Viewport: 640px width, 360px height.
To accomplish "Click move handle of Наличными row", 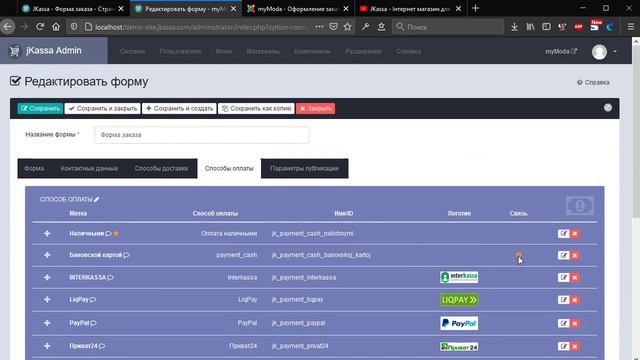I will (x=47, y=233).
